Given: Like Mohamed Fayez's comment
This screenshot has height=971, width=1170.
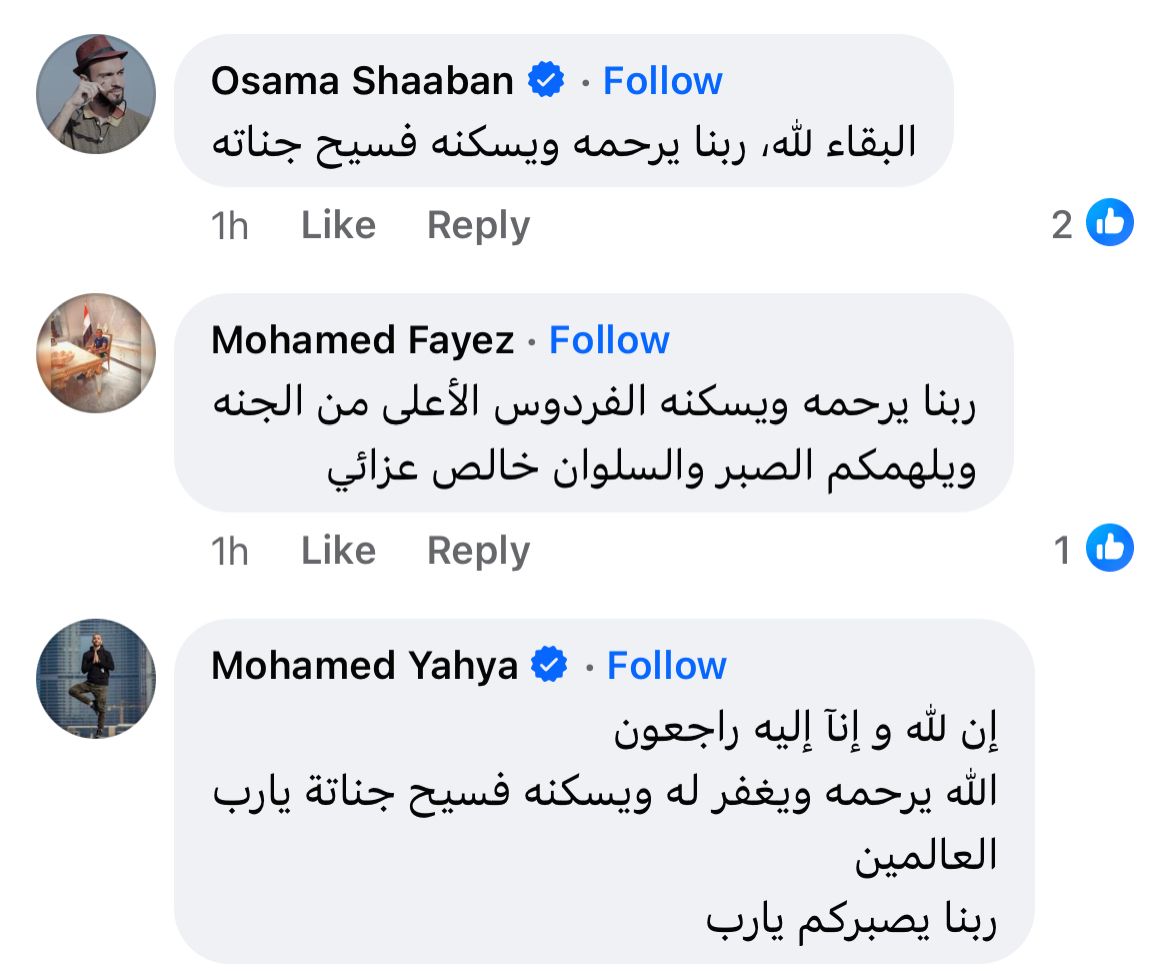Looking at the screenshot, I should (x=338, y=550).
